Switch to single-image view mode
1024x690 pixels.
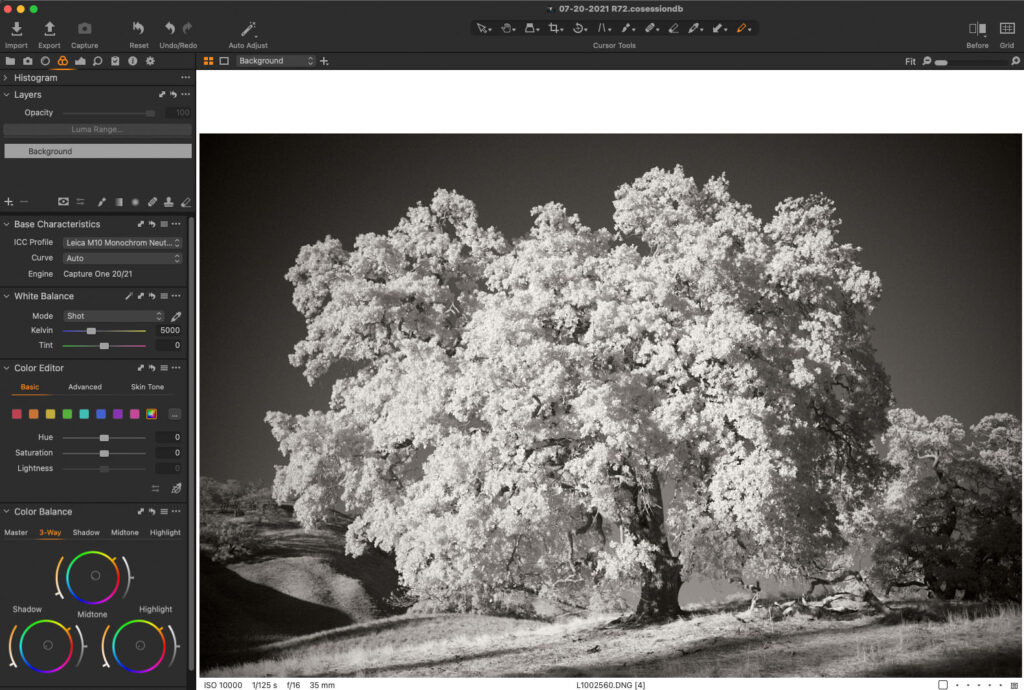pos(224,61)
